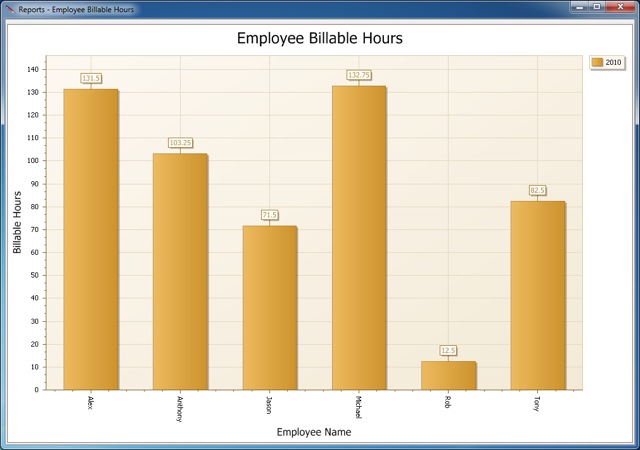The height and width of the screenshot is (450, 640).
Task: Select the Billable Hours axis title
Action: [17, 222]
